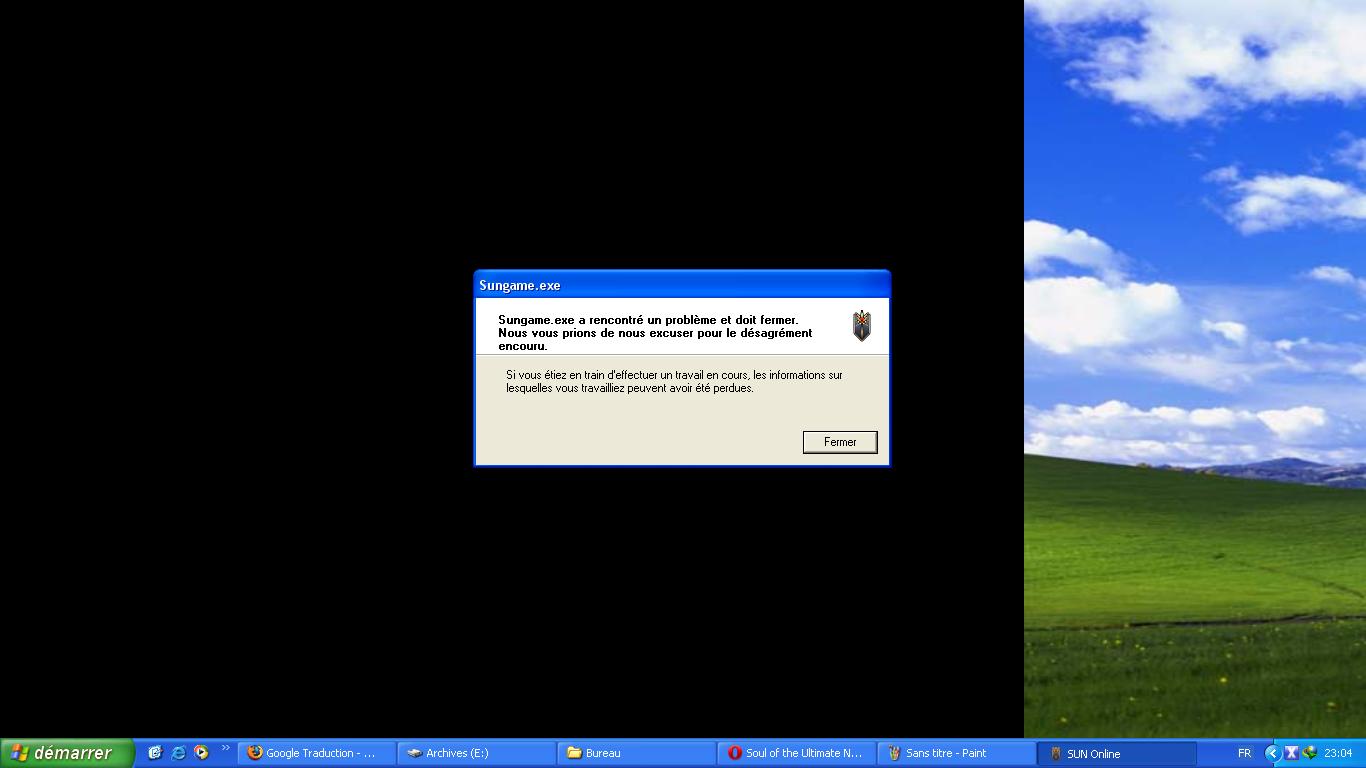1366x768 pixels.
Task: Open the FR language bar indicator
Action: pyautogui.click(x=1244, y=753)
